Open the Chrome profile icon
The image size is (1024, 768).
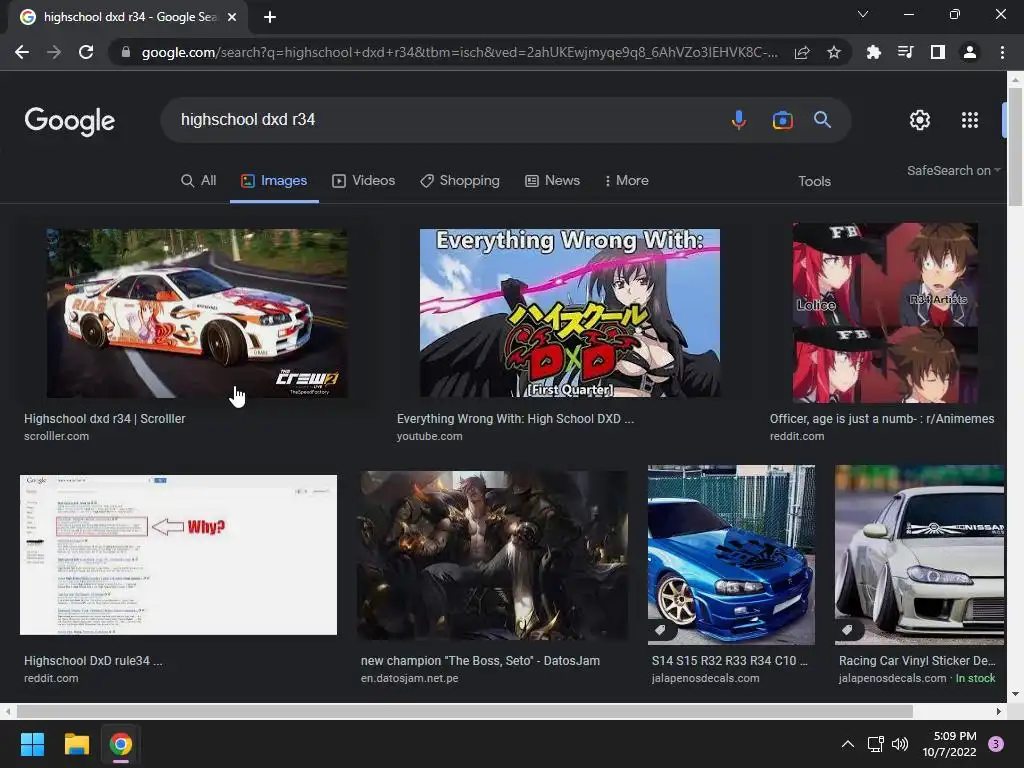(x=970, y=52)
